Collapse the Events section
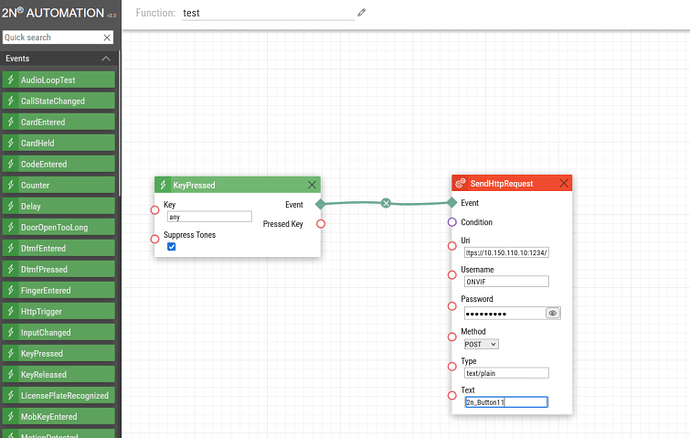This screenshot has height=438, width=690. tap(106, 59)
